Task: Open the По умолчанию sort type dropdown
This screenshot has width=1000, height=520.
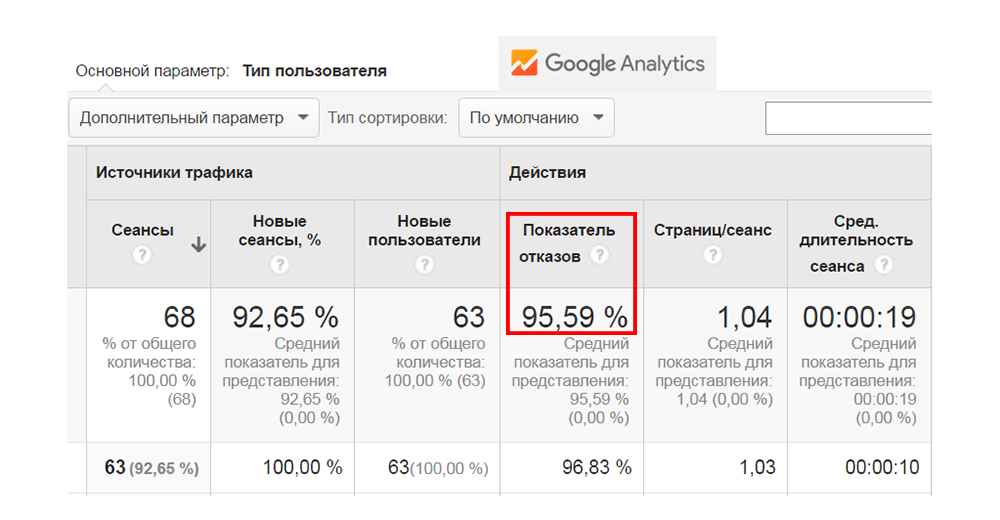Action: 536,118
